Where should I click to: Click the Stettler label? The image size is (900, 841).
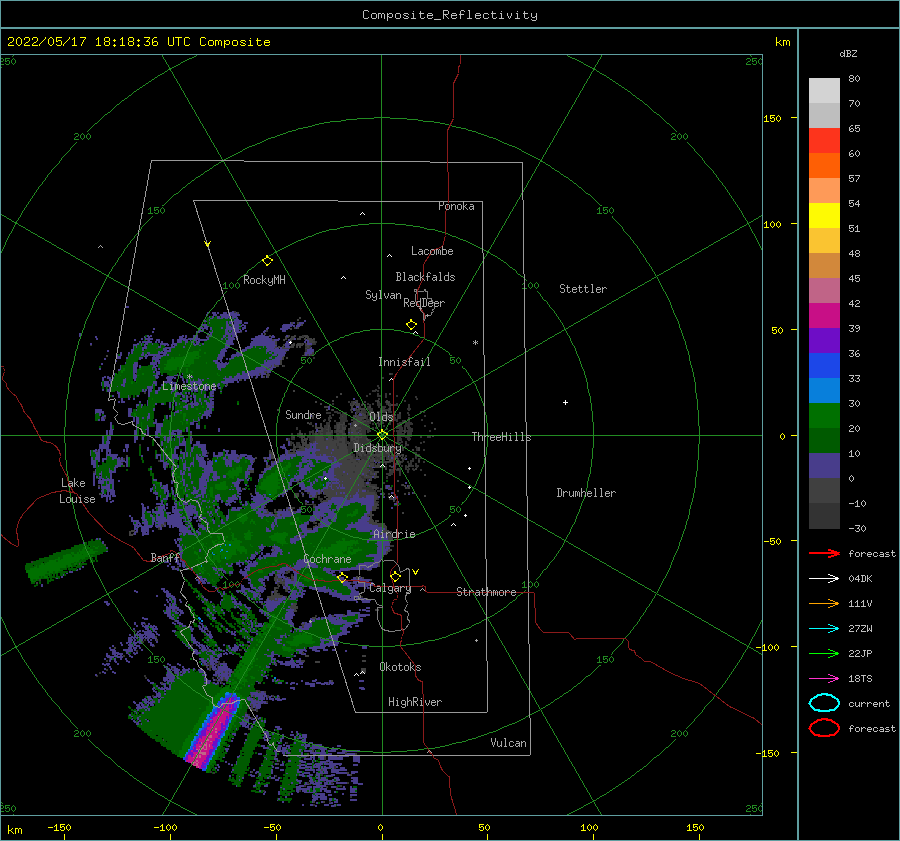click(583, 289)
